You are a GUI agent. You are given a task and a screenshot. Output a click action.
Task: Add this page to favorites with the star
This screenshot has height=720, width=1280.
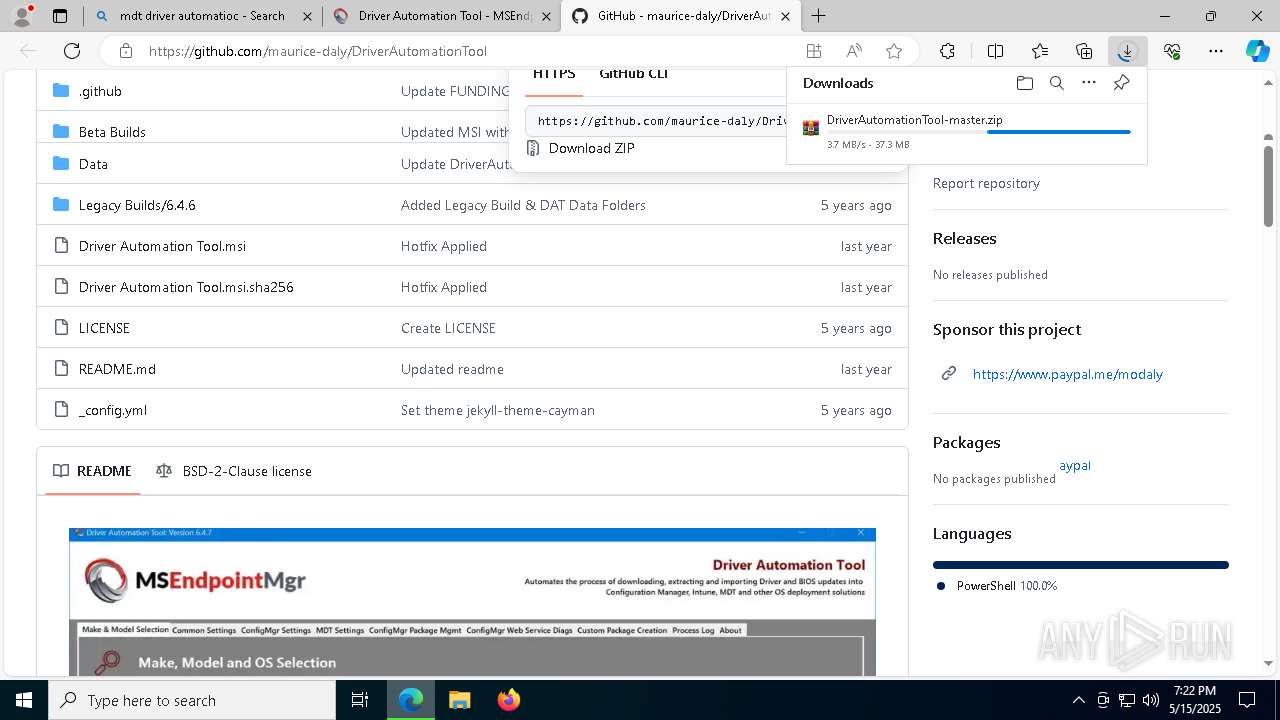894,51
